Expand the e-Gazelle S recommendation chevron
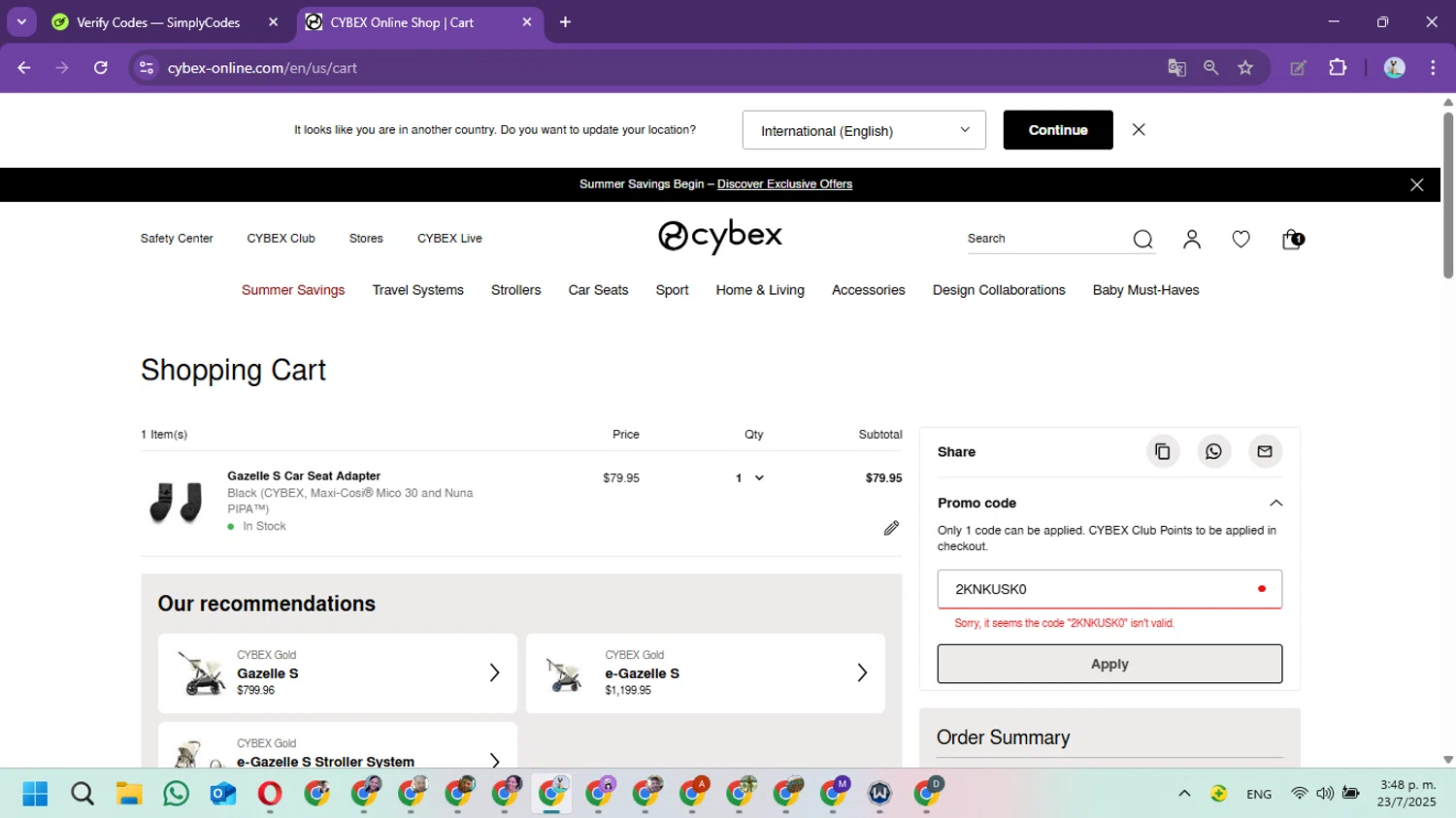Image resolution: width=1456 pixels, height=818 pixels. 862,672
